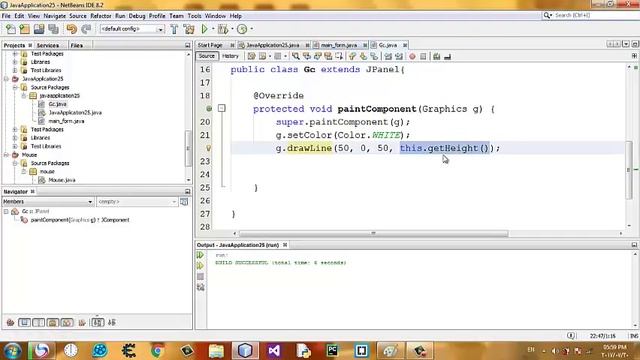The height and width of the screenshot is (360, 640).
Task: Open JavaApplication25.java in Projects tree
Action: pyautogui.click(x=75, y=113)
